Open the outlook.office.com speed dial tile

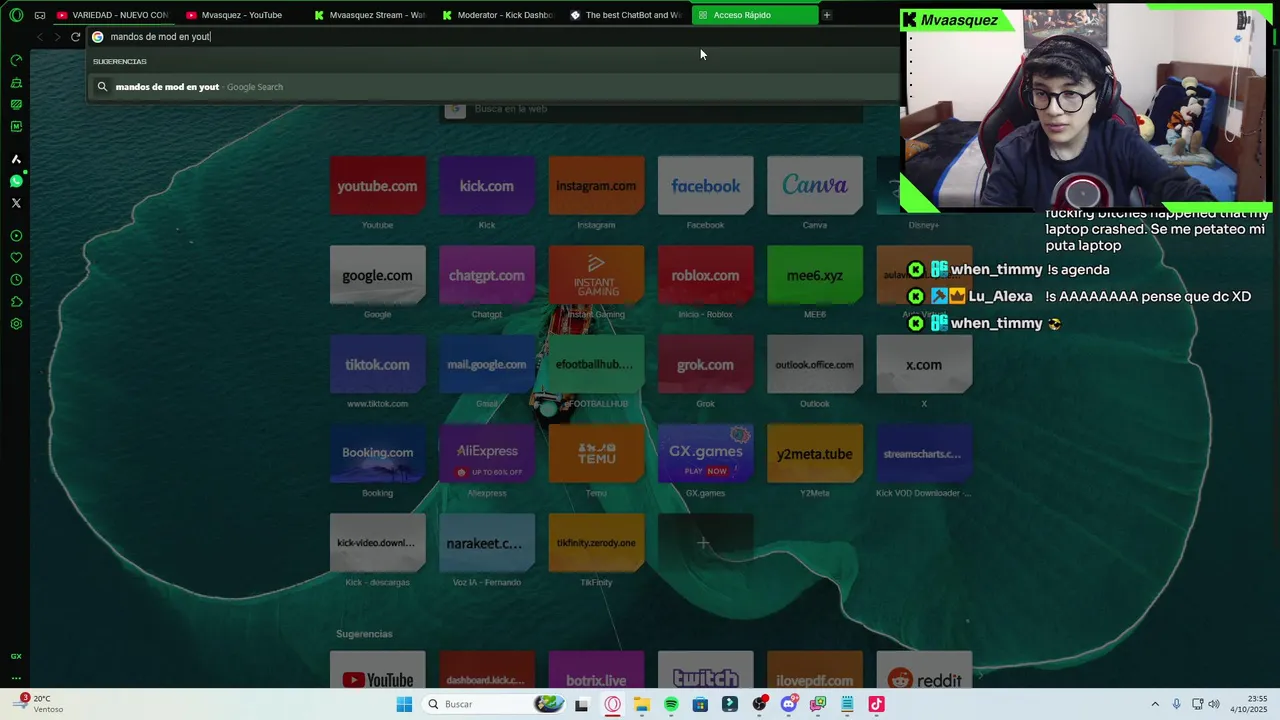tap(815, 364)
